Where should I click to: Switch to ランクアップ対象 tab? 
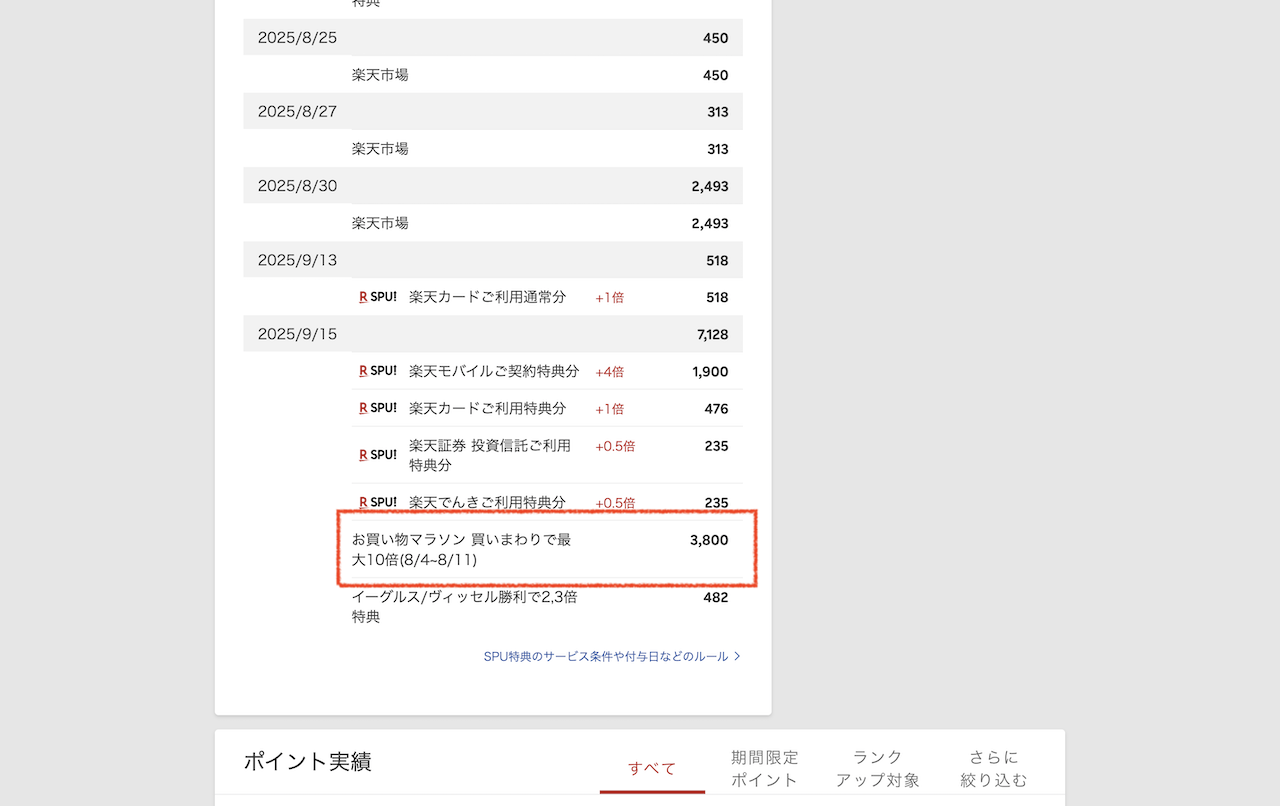(x=878, y=768)
